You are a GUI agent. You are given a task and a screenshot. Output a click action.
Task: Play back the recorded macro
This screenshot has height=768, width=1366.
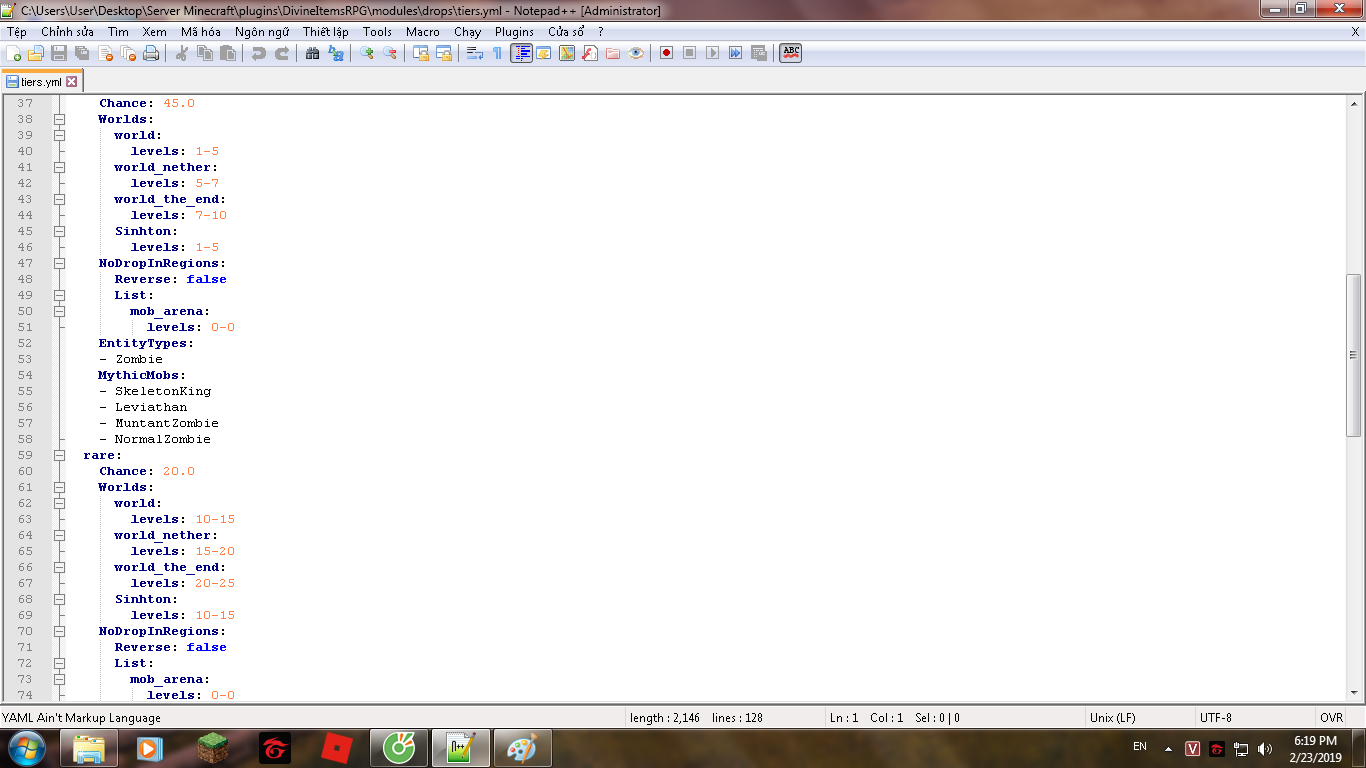coord(712,53)
